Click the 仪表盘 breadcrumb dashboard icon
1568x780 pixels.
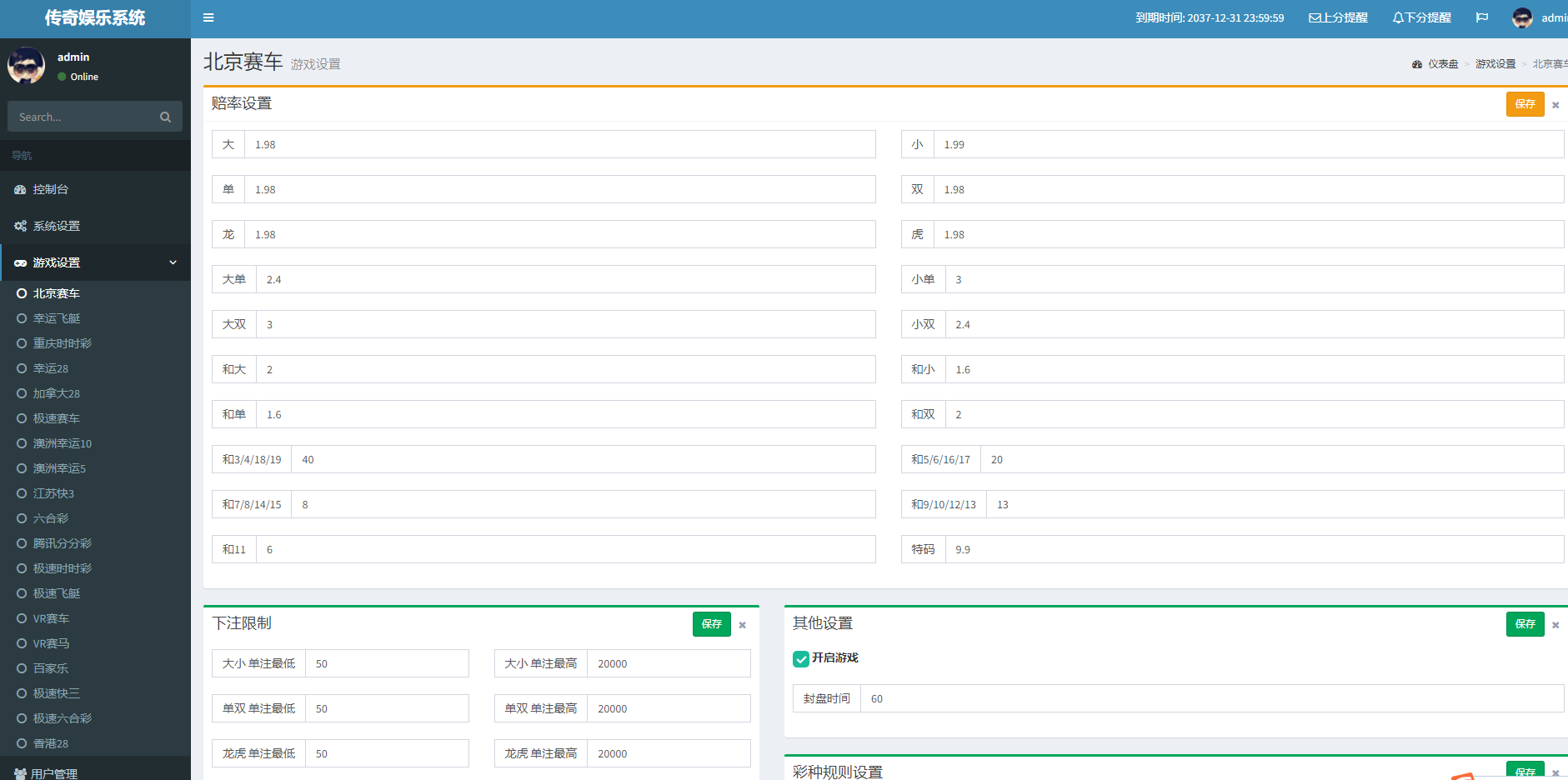tap(1417, 64)
